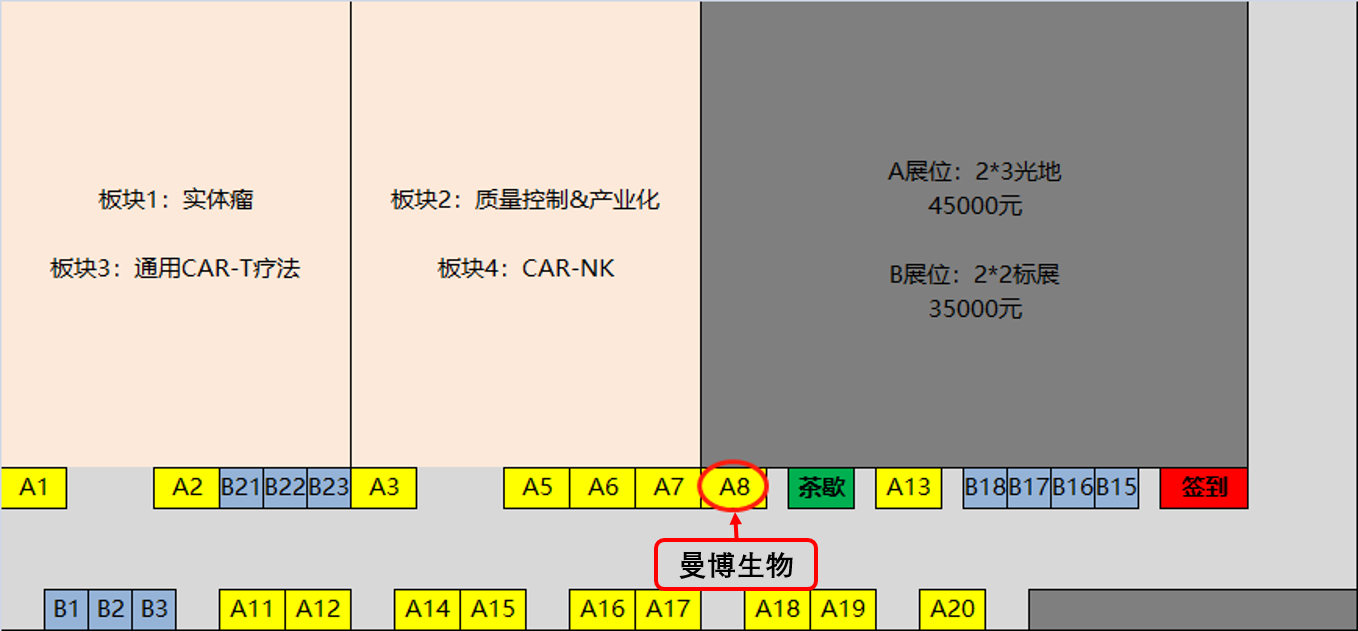This screenshot has height=631, width=1358.
Task: Select the circled booth A8
Action: point(735,488)
